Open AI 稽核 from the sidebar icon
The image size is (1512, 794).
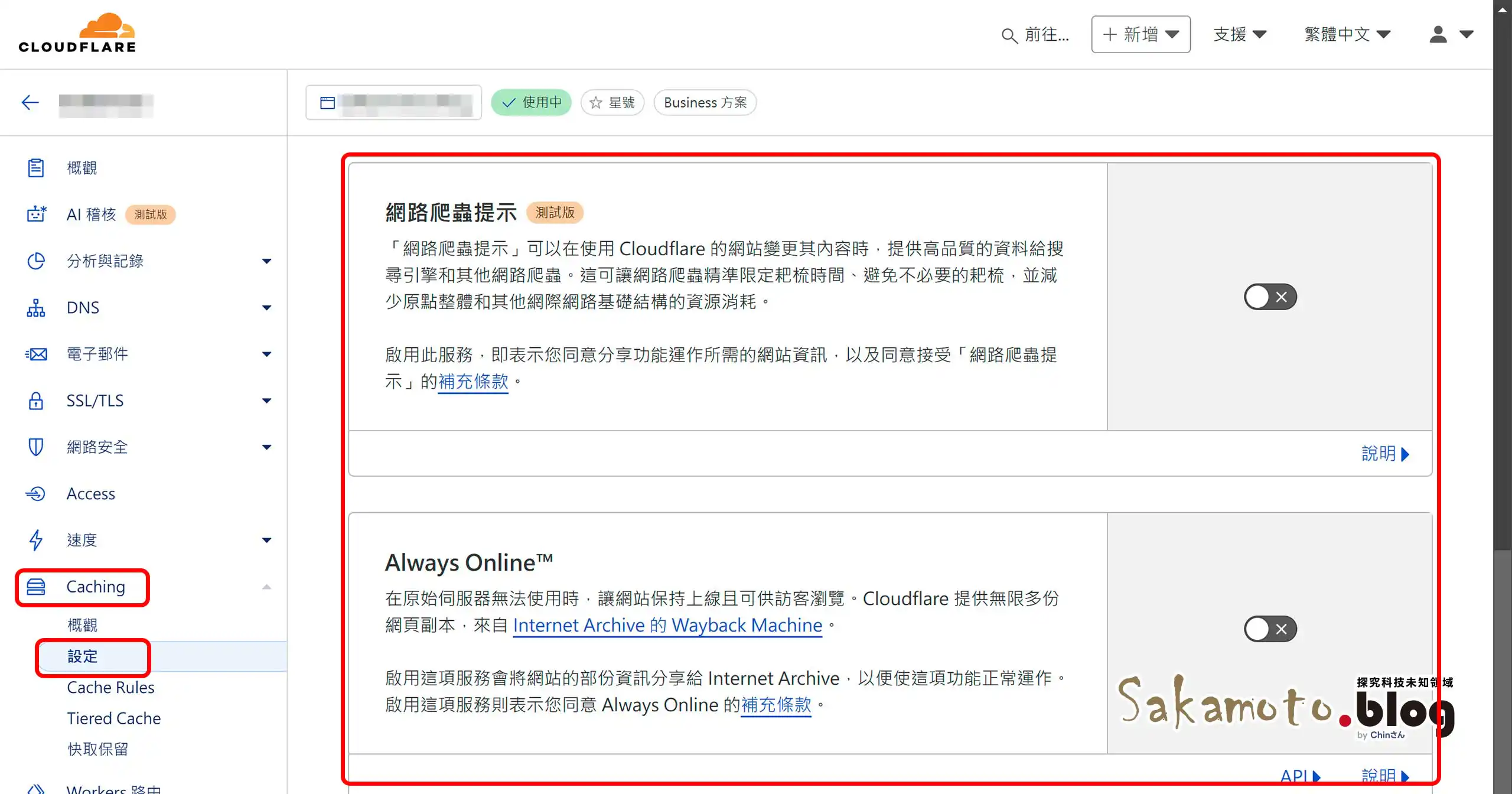click(37, 214)
